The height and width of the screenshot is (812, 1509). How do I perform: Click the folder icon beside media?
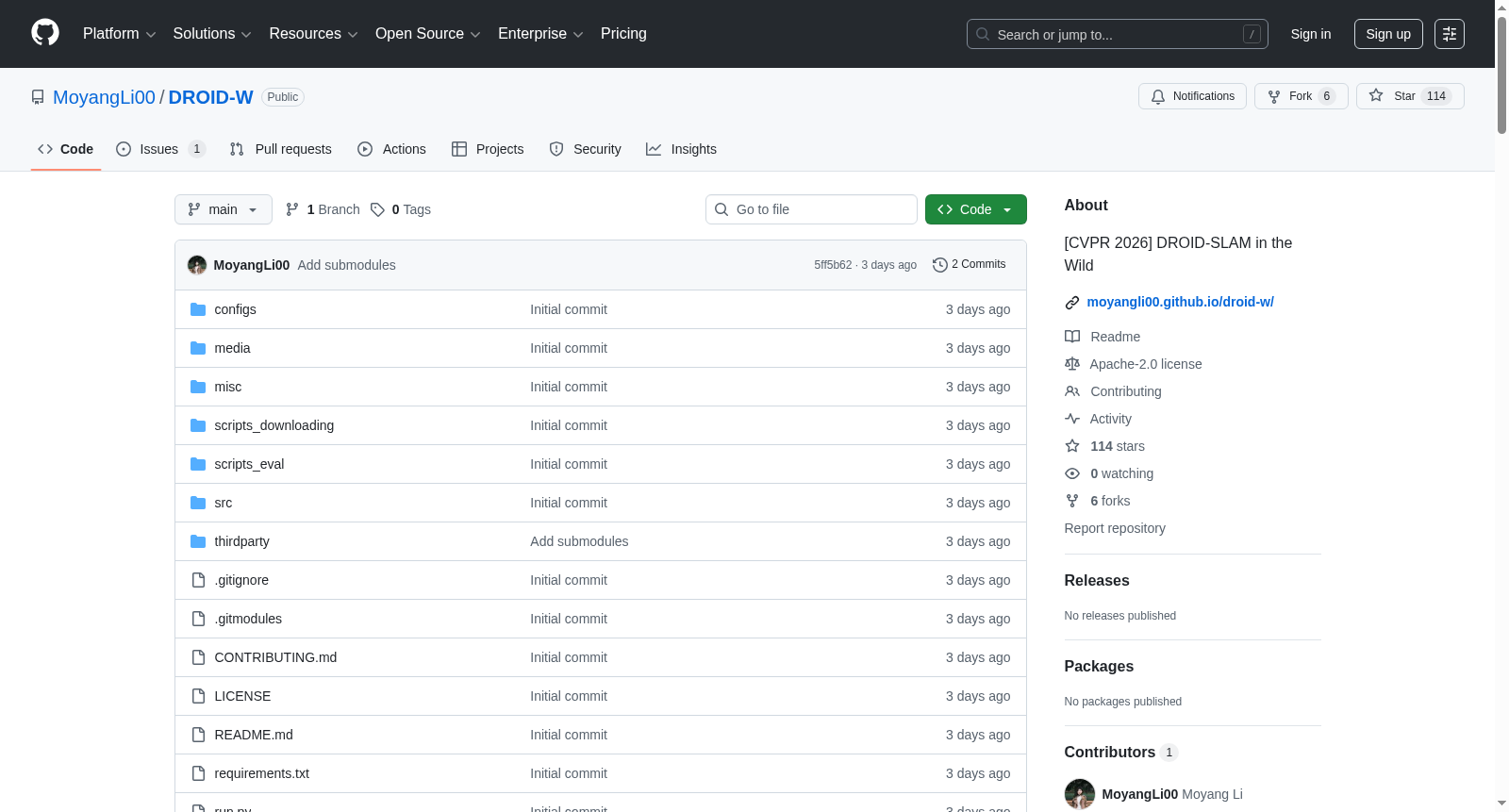tap(198, 348)
